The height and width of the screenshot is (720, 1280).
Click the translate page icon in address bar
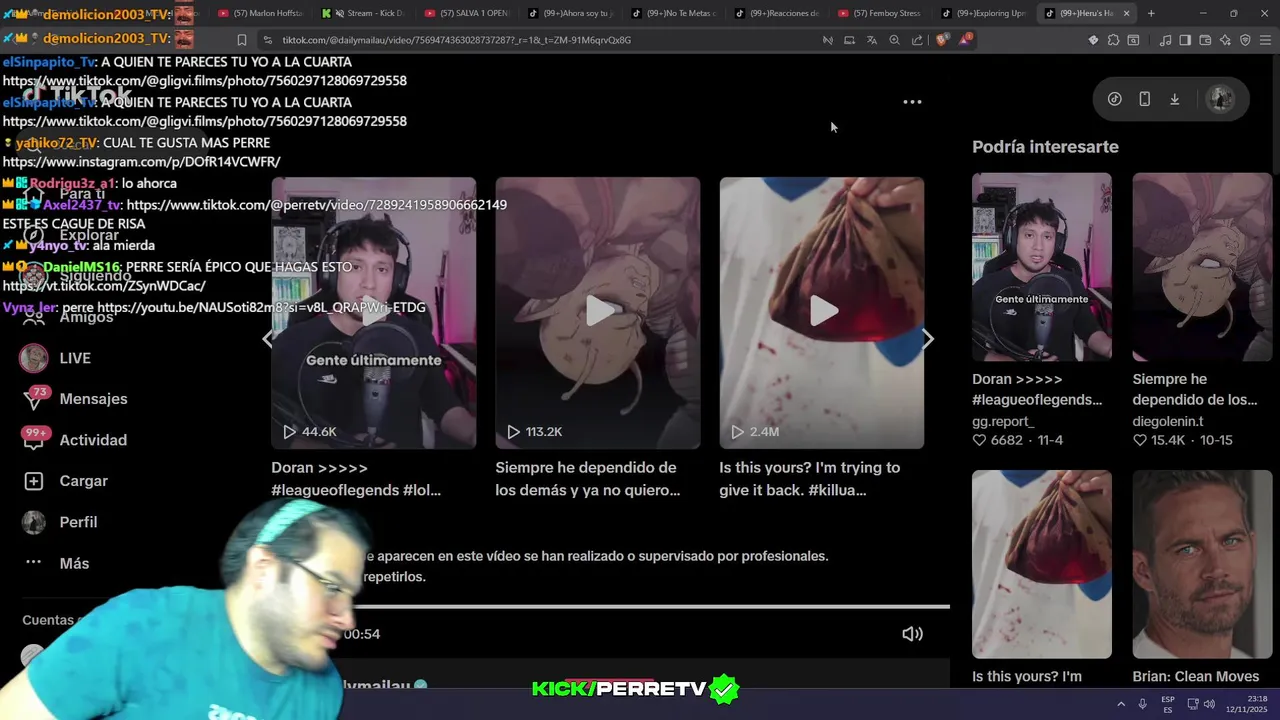coord(872,40)
